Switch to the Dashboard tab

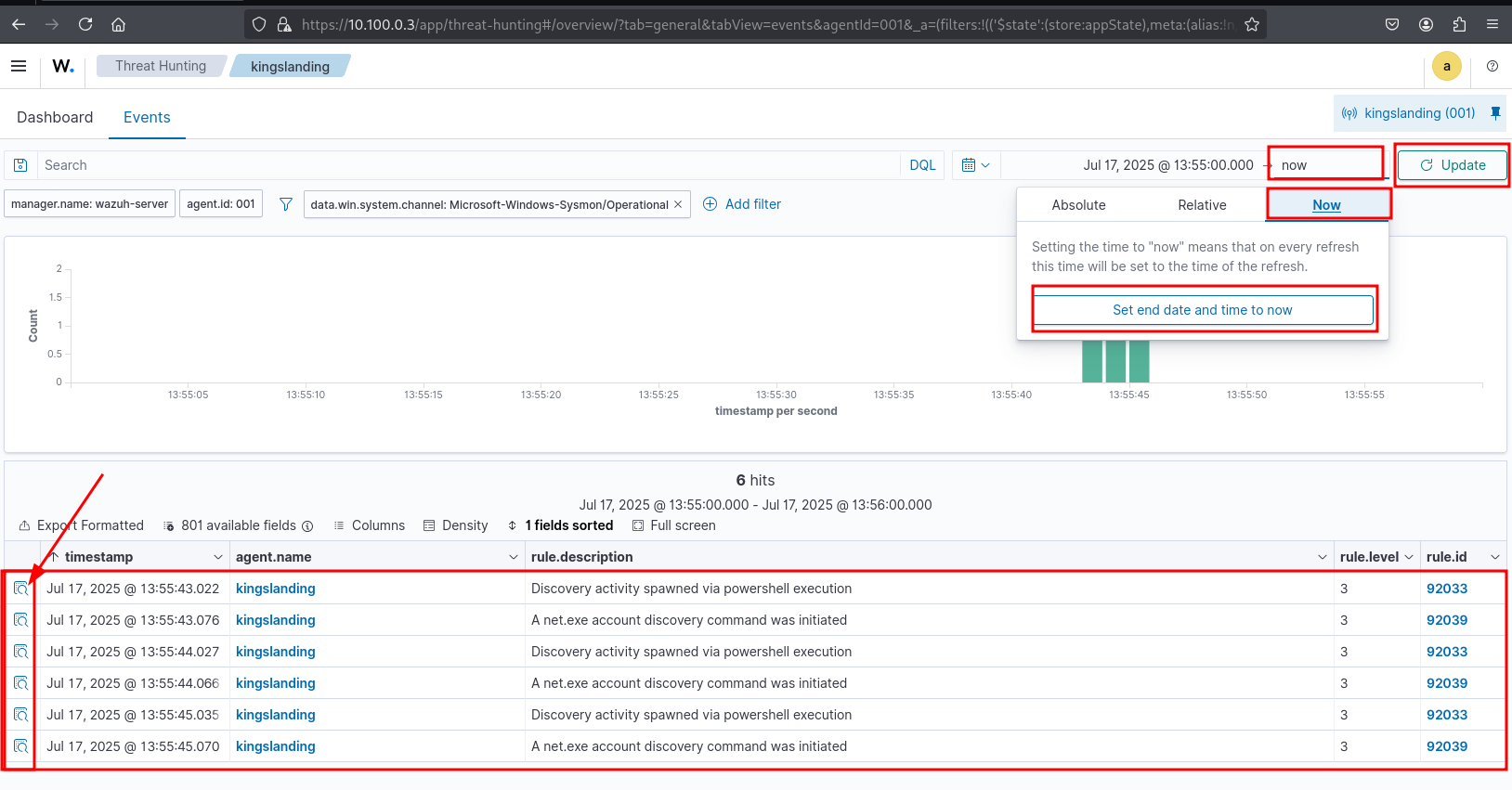pyautogui.click(x=55, y=117)
